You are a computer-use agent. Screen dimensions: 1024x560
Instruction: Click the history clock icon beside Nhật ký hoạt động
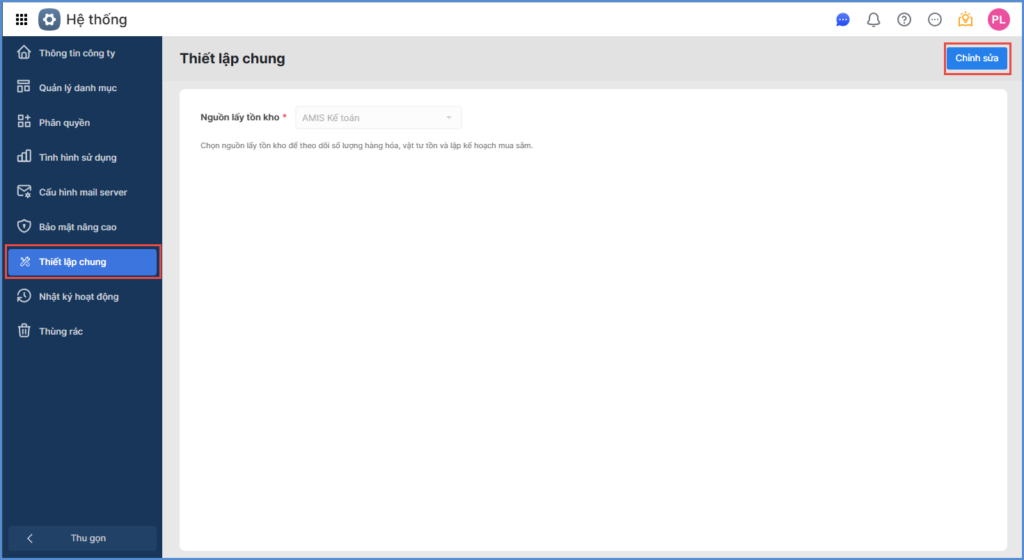click(x=24, y=296)
